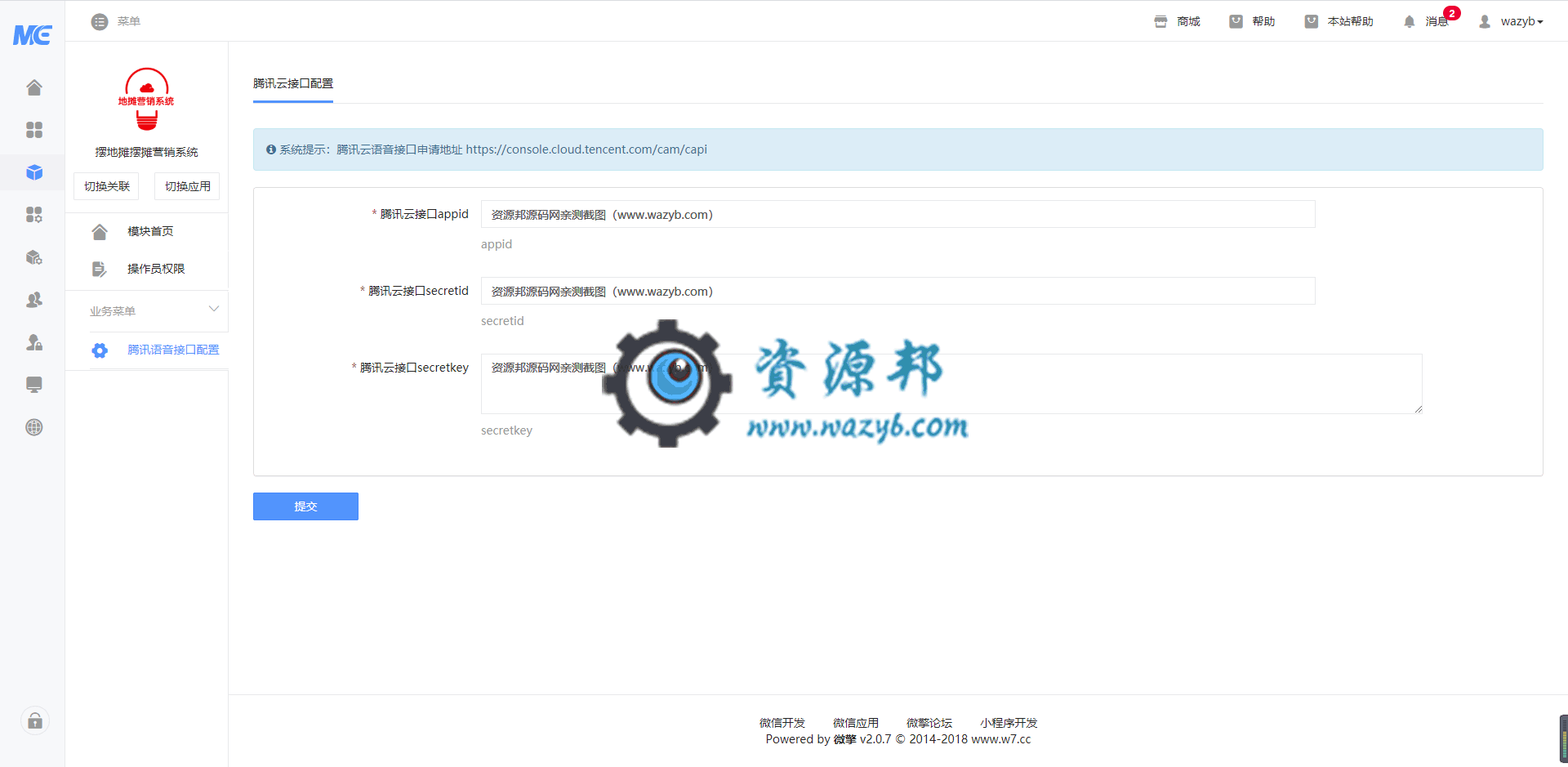Click the 微擎 link in the Powered by line

click(x=844, y=739)
